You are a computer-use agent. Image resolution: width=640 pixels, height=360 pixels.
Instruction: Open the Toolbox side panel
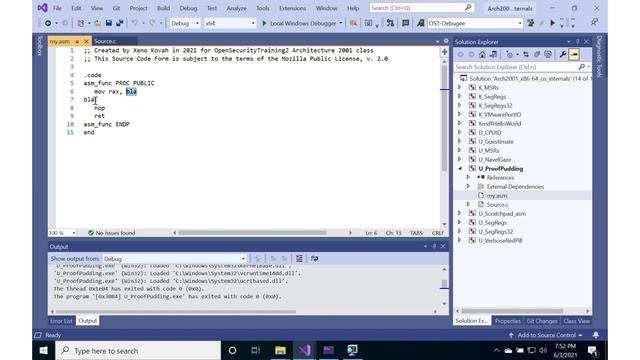(x=40, y=46)
